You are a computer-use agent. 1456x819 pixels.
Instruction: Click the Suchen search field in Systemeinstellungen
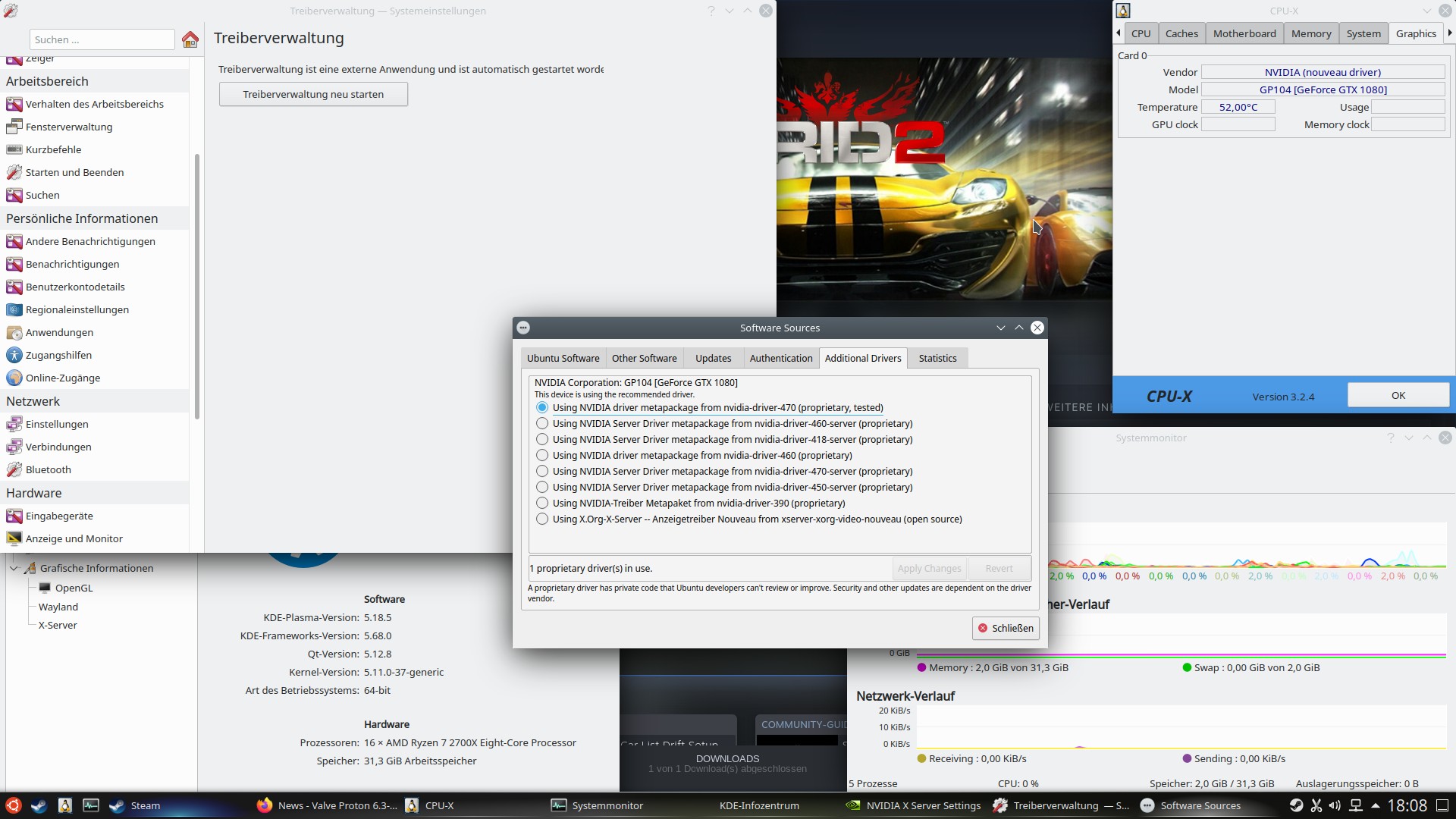pos(102,39)
